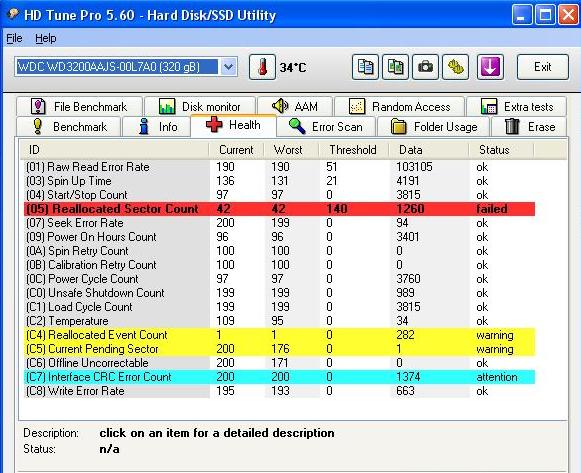Click the threshold value 140
581x473 pixels.
coord(336,209)
